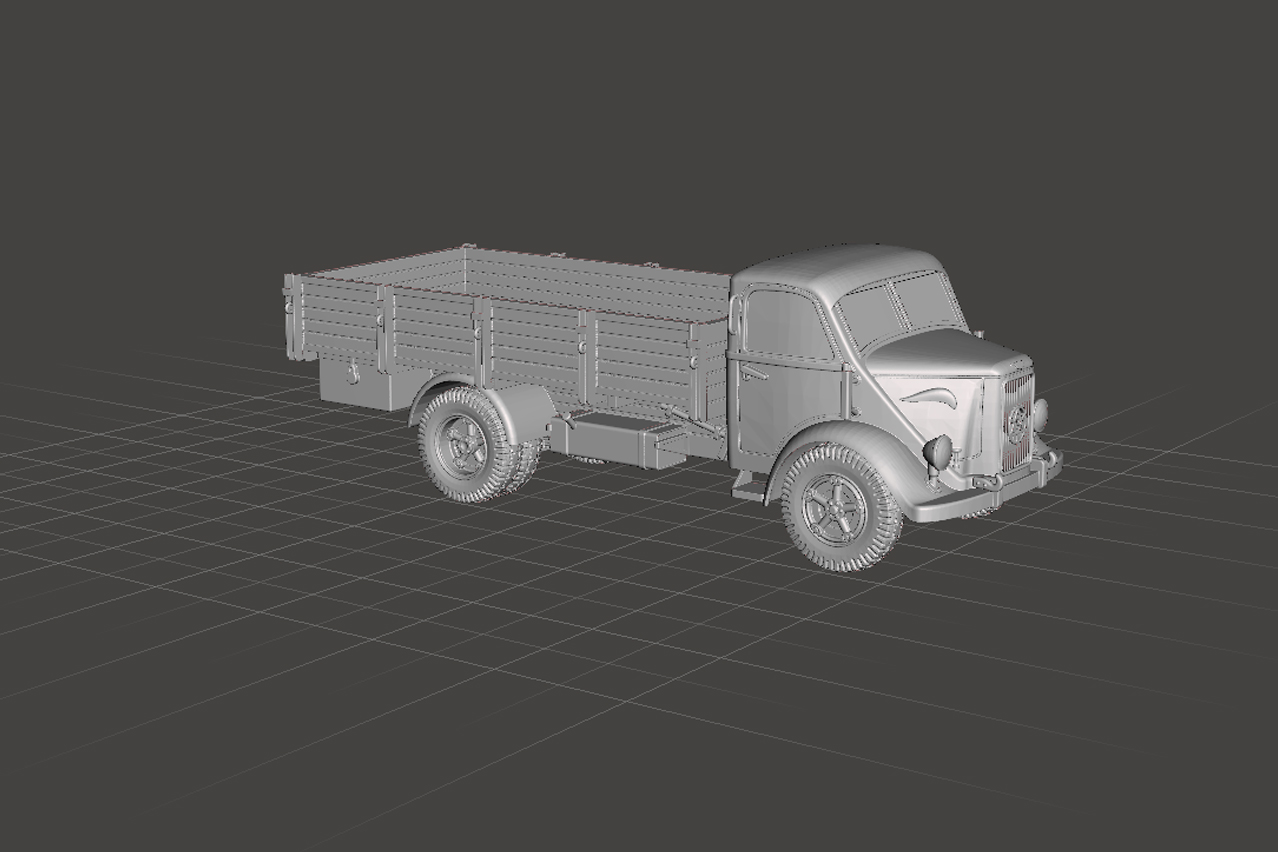Select the front wheel fender
The image size is (1278, 852).
pyautogui.click(x=850, y=440)
